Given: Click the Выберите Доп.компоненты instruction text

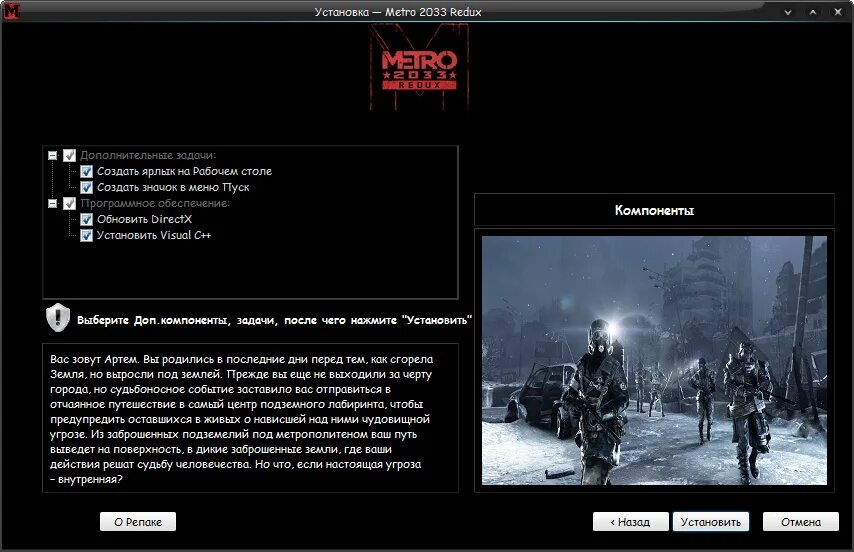Looking at the screenshot, I should click(x=274, y=320).
